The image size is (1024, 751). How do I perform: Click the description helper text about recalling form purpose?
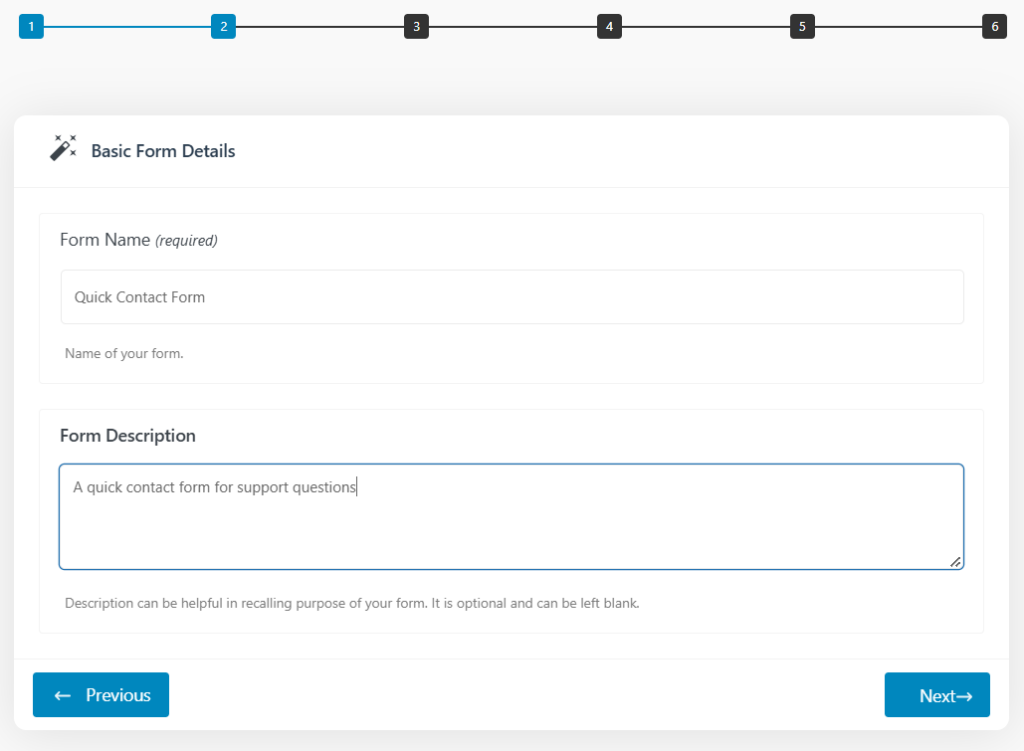[x=352, y=603]
